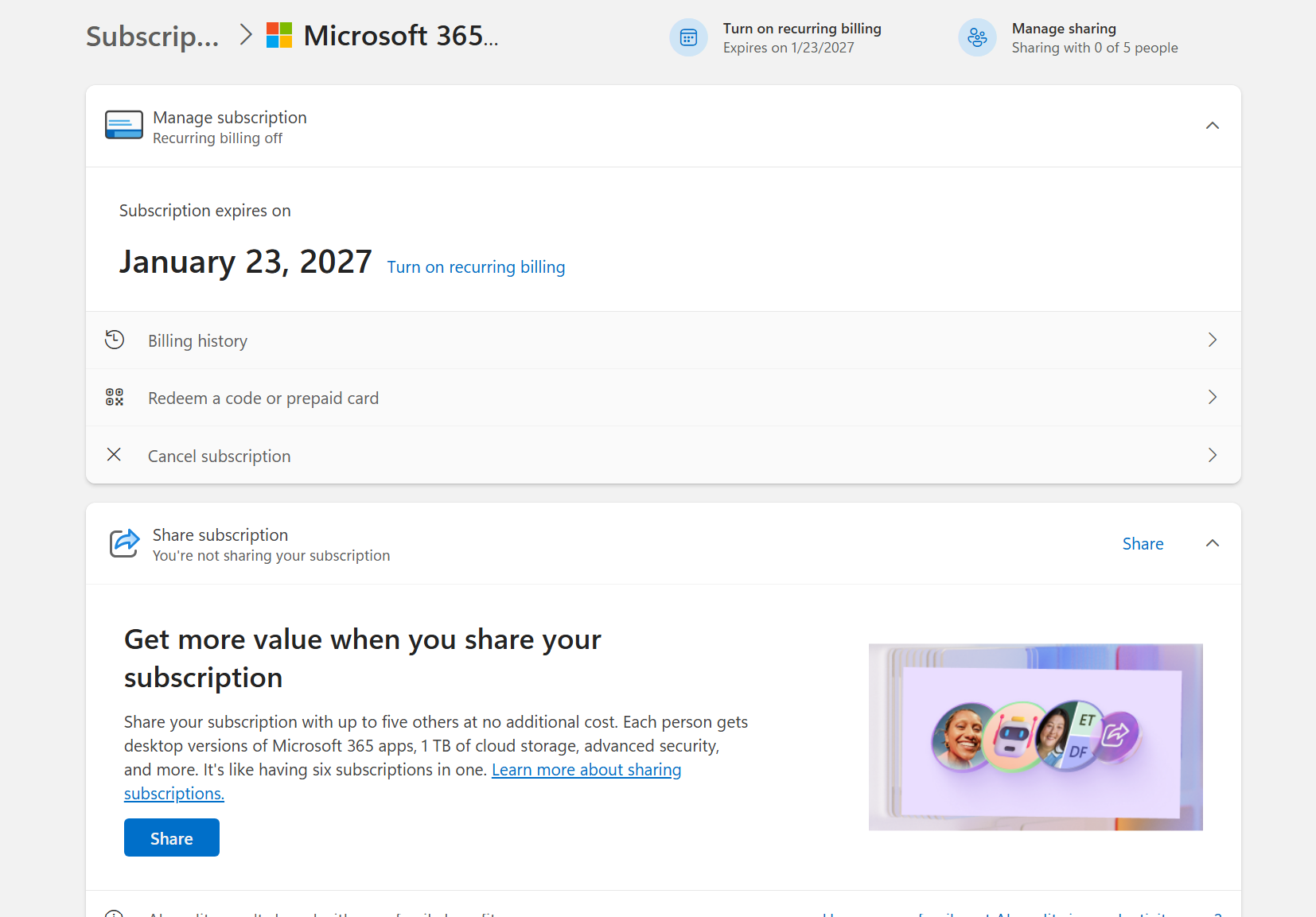
Task: Click the Billing history clock icon
Action: point(115,340)
